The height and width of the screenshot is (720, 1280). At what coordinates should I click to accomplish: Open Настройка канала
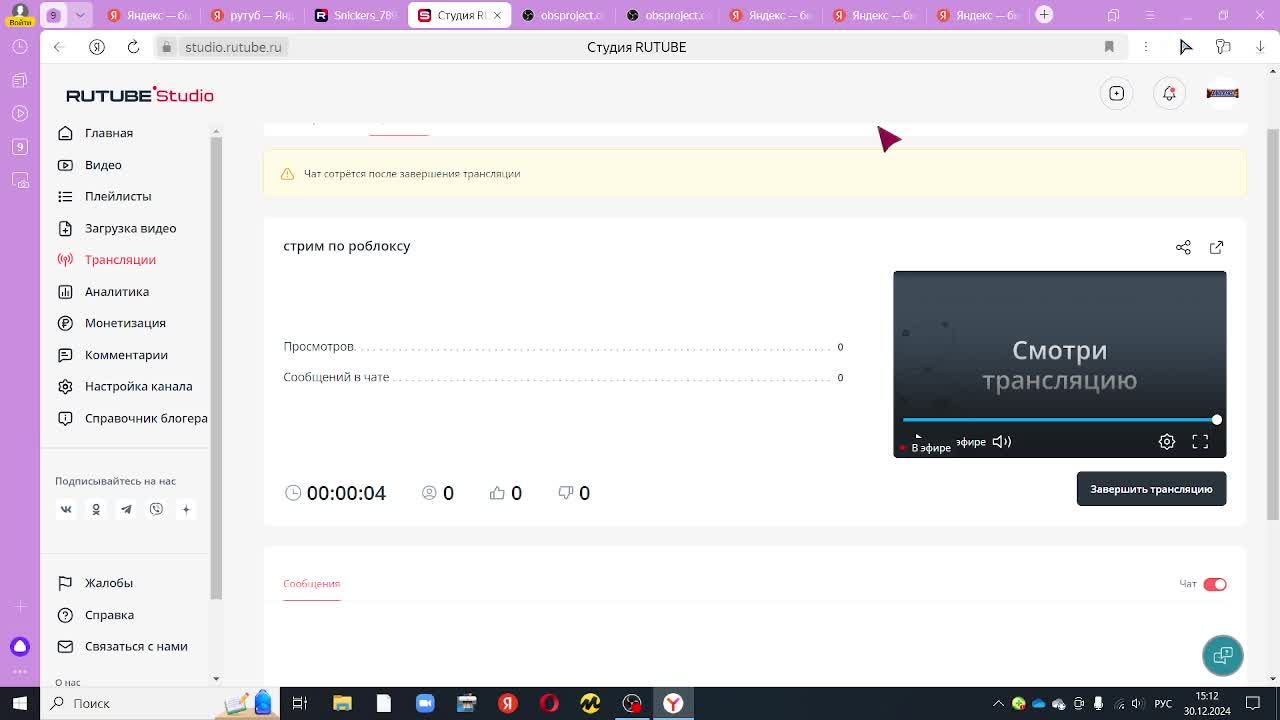138,386
